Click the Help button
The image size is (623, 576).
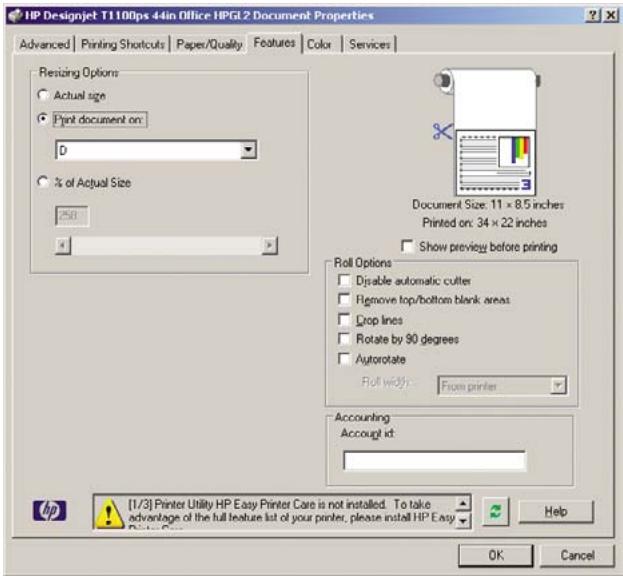click(555, 511)
